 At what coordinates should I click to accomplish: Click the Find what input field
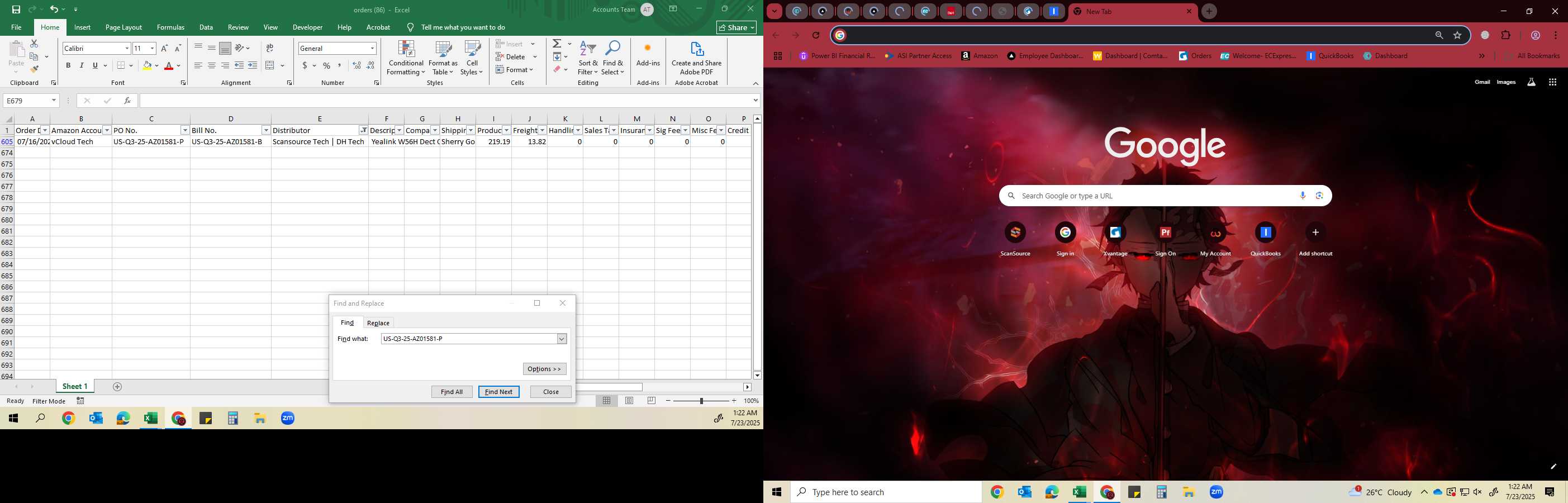(x=469, y=339)
